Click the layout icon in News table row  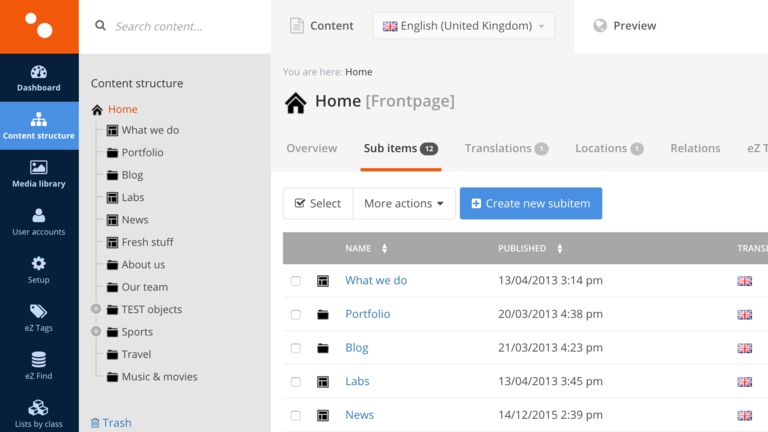(x=323, y=416)
